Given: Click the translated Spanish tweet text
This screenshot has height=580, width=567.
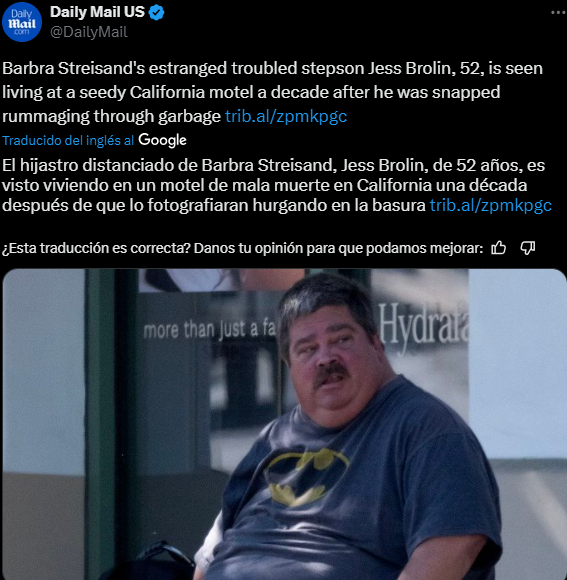Looking at the screenshot, I should click(x=277, y=185).
